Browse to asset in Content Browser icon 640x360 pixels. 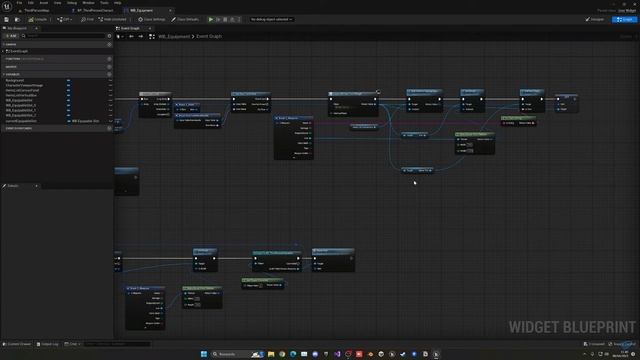coord(17,19)
